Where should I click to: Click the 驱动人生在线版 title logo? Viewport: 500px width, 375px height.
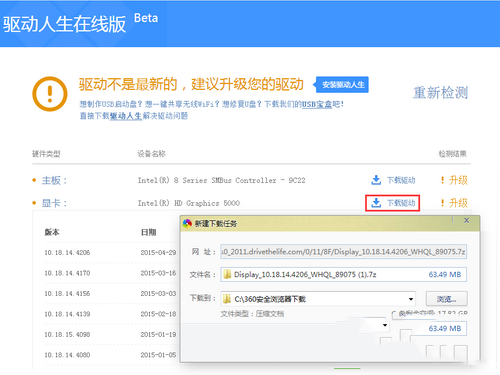pyautogui.click(x=64, y=24)
